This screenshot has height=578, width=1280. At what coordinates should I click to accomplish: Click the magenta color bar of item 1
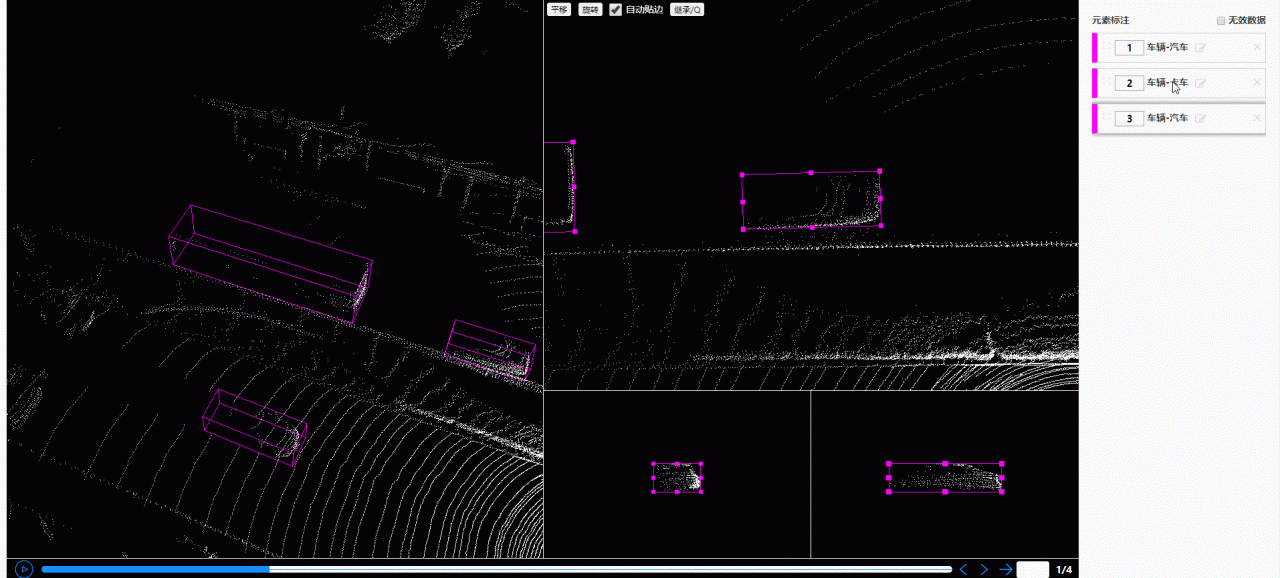point(1095,47)
